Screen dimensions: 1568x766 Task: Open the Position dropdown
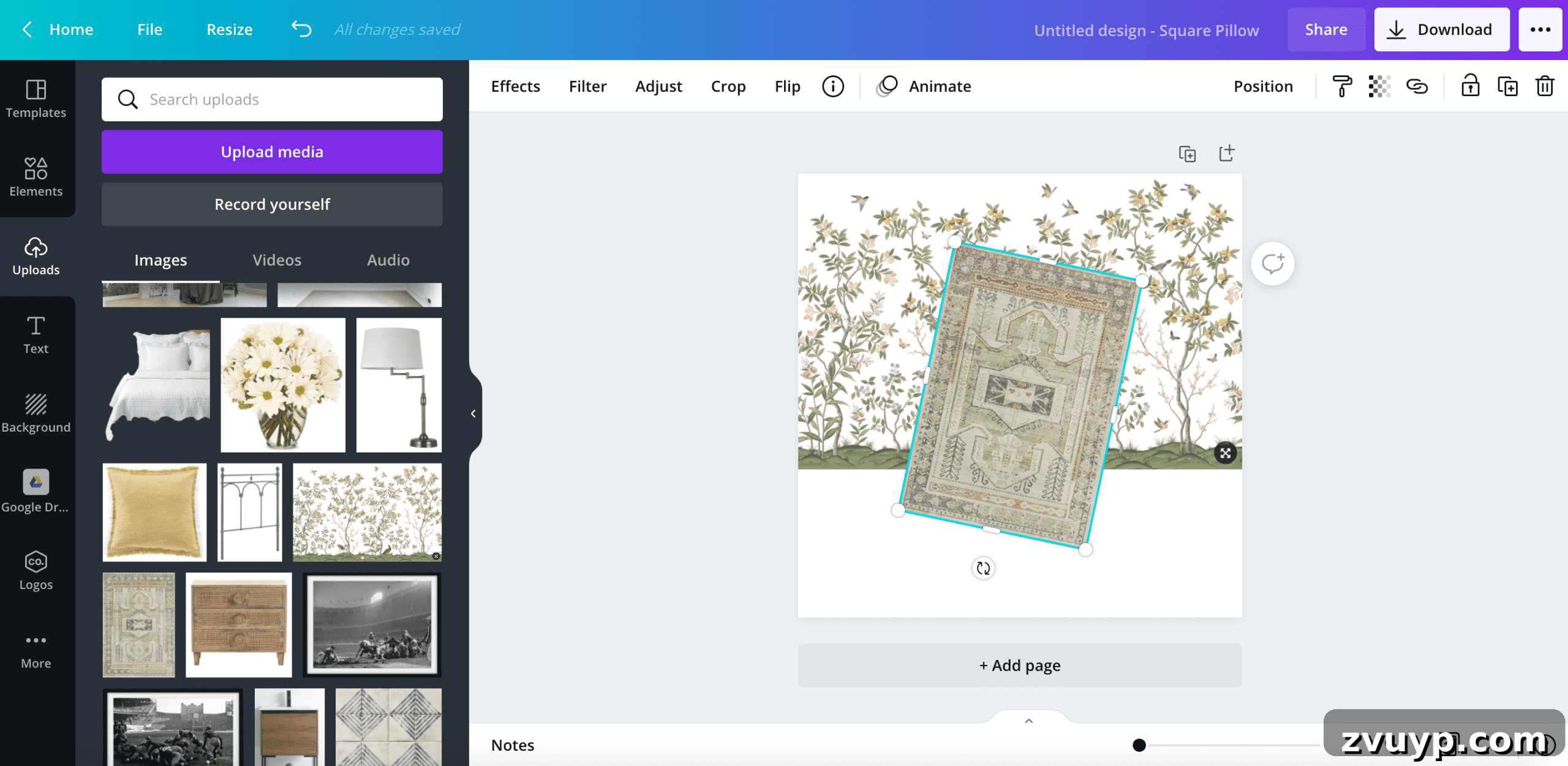point(1263,86)
